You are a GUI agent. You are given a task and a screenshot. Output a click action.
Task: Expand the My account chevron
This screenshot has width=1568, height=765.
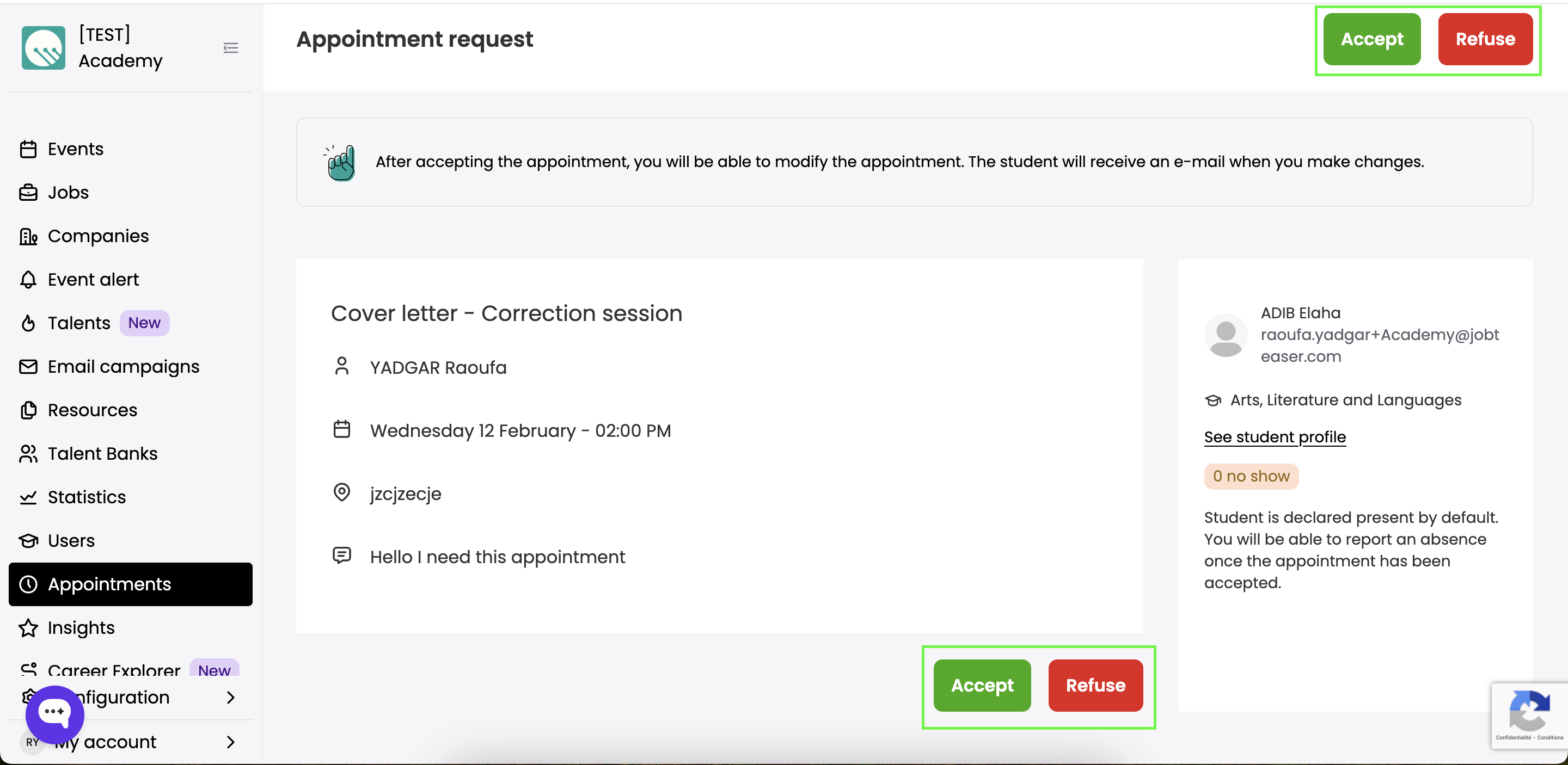pos(231,742)
